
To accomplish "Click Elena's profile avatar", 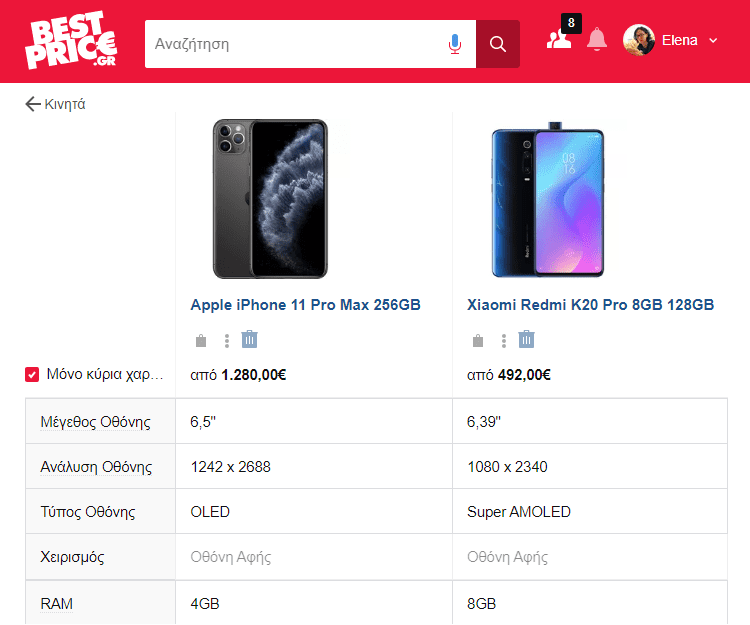I will pos(639,40).
